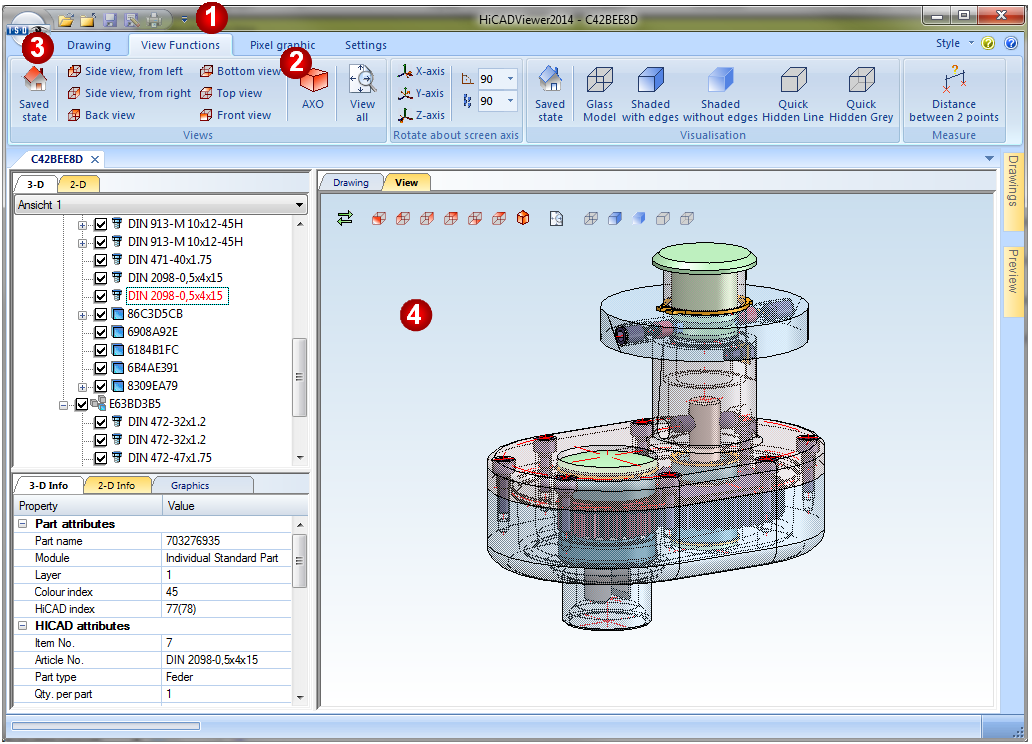Viewport: 1032px width, 744px height.
Task: Click the Part name value 703276935
Action: pos(193,541)
